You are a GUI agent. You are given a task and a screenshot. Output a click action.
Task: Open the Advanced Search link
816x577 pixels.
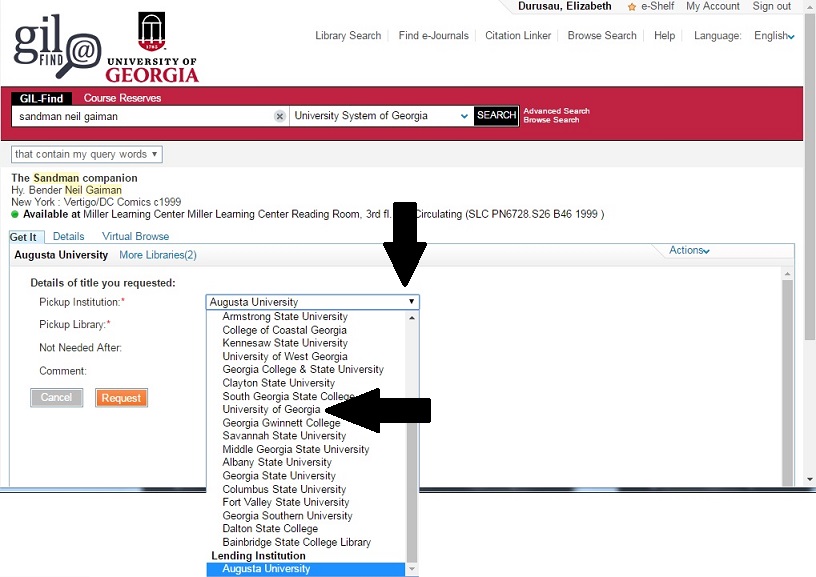click(556, 111)
